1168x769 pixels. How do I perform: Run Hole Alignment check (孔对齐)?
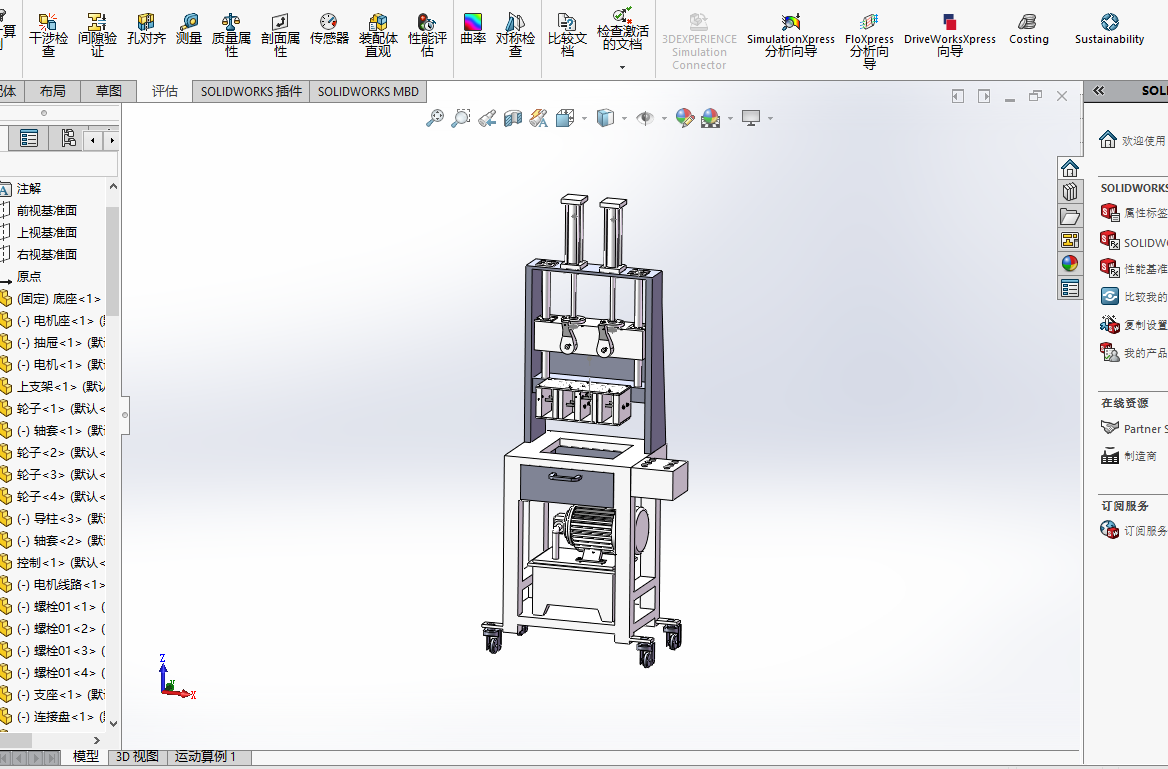tap(146, 30)
